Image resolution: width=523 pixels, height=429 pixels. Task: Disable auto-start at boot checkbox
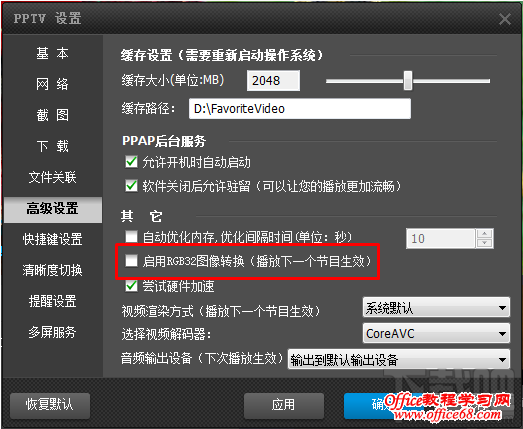131,162
